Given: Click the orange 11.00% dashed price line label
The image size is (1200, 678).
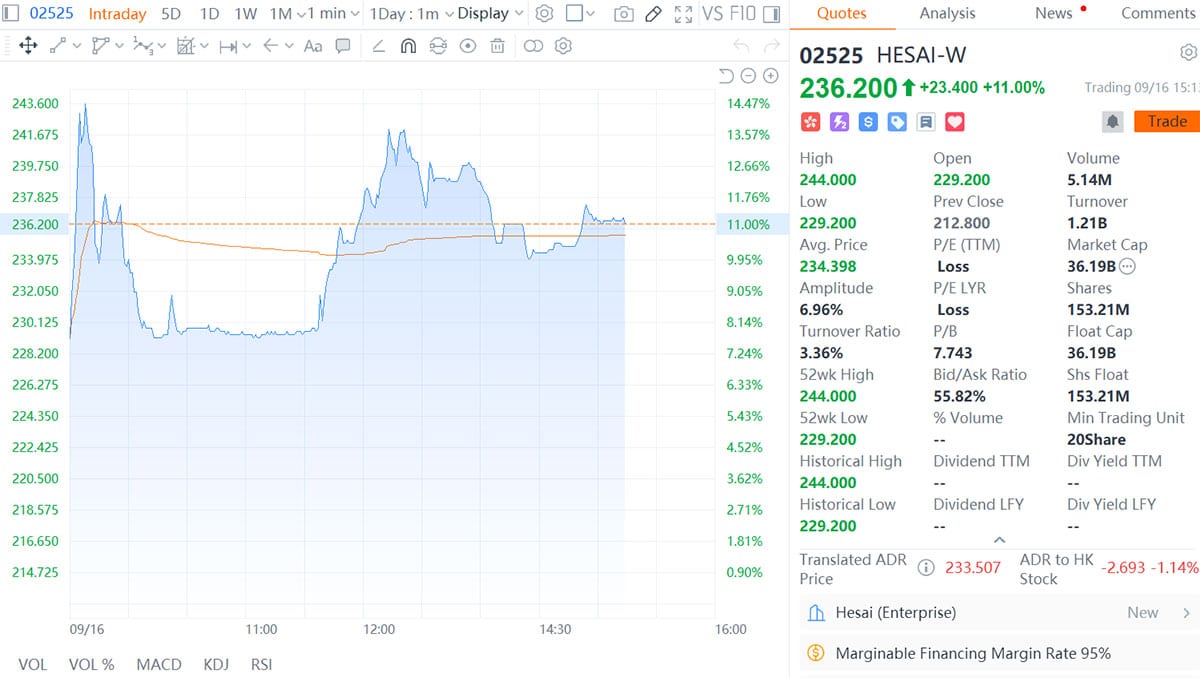Looking at the screenshot, I should click(x=749, y=224).
